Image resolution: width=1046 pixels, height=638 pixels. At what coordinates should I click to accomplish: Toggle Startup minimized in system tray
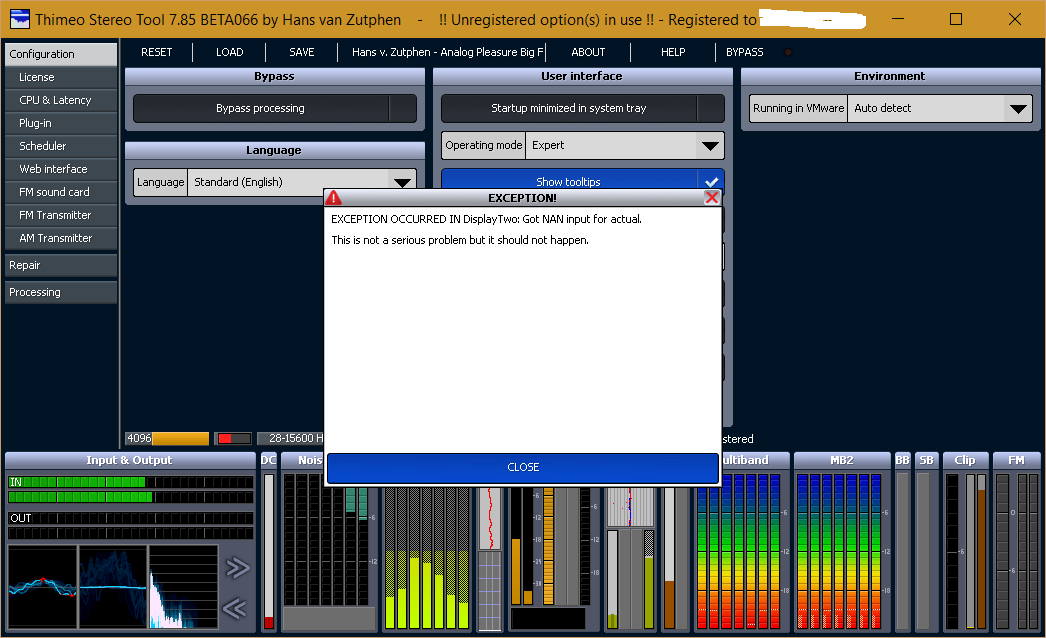(x=582, y=108)
